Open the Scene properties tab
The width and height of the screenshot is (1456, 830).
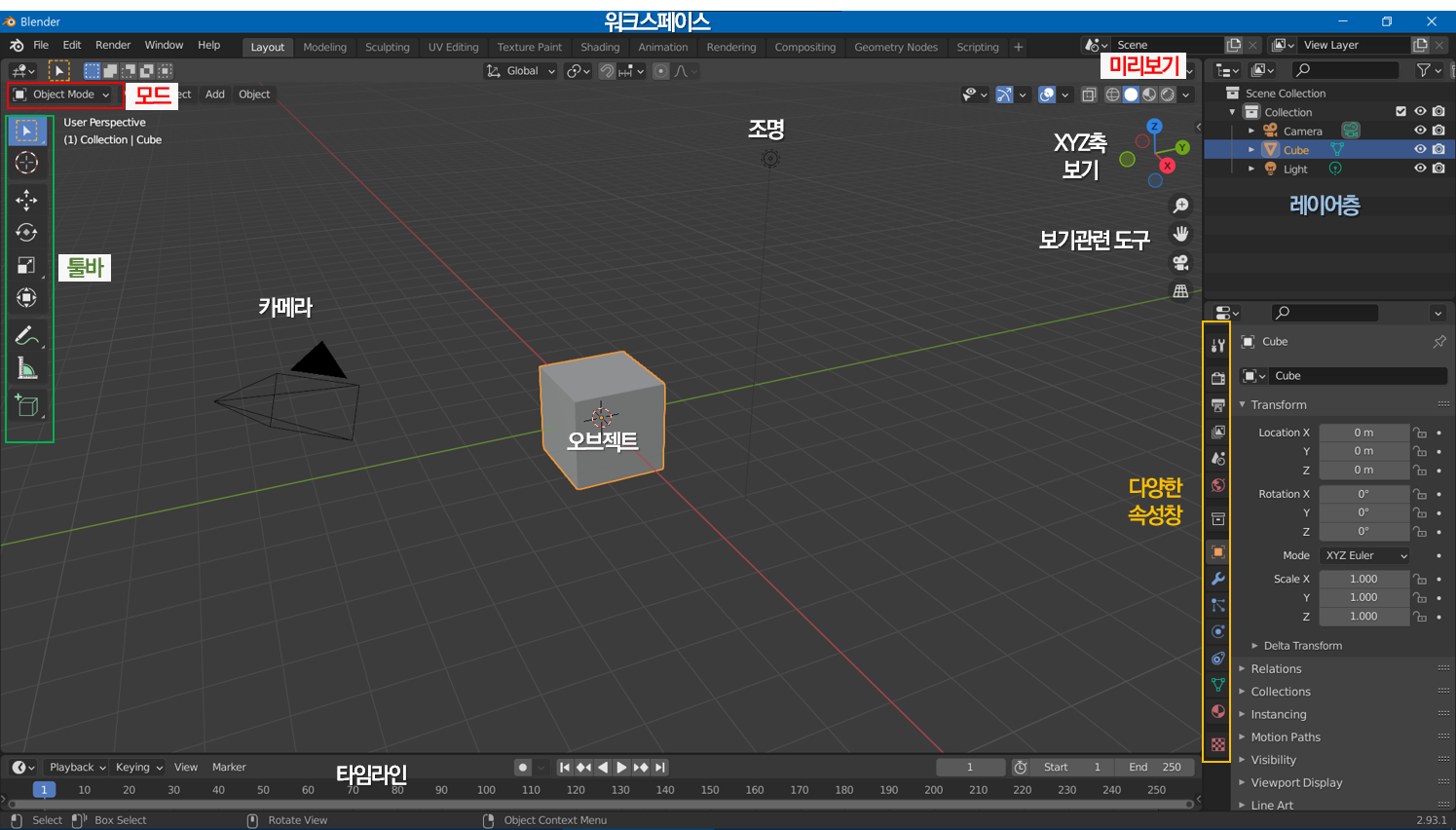1217,458
